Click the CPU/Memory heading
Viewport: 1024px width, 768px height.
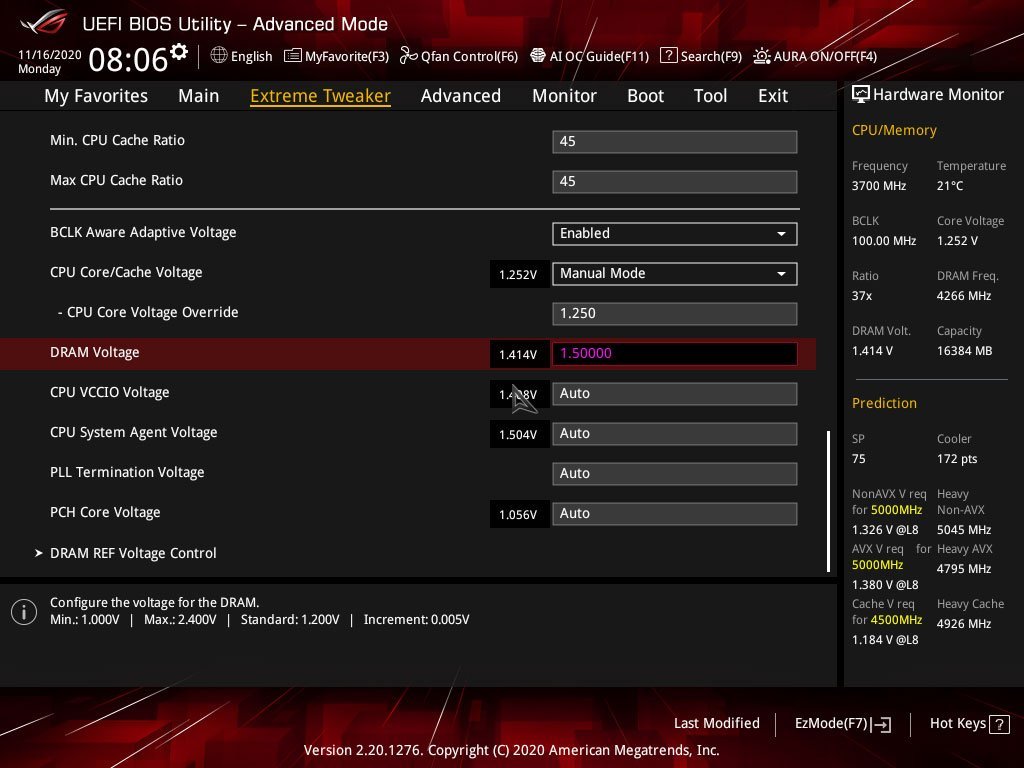click(x=894, y=130)
